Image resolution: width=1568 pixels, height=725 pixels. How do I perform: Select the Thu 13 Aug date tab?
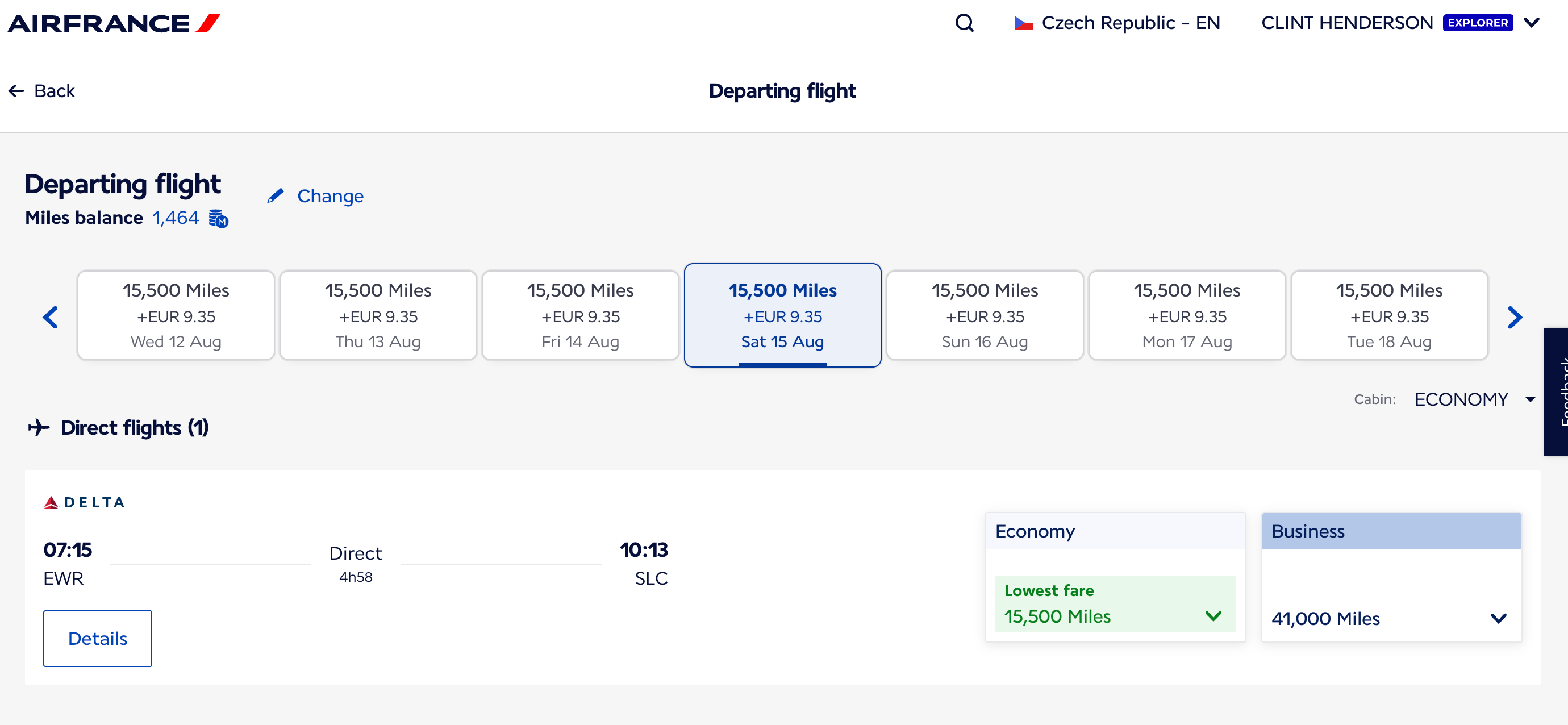click(x=378, y=315)
